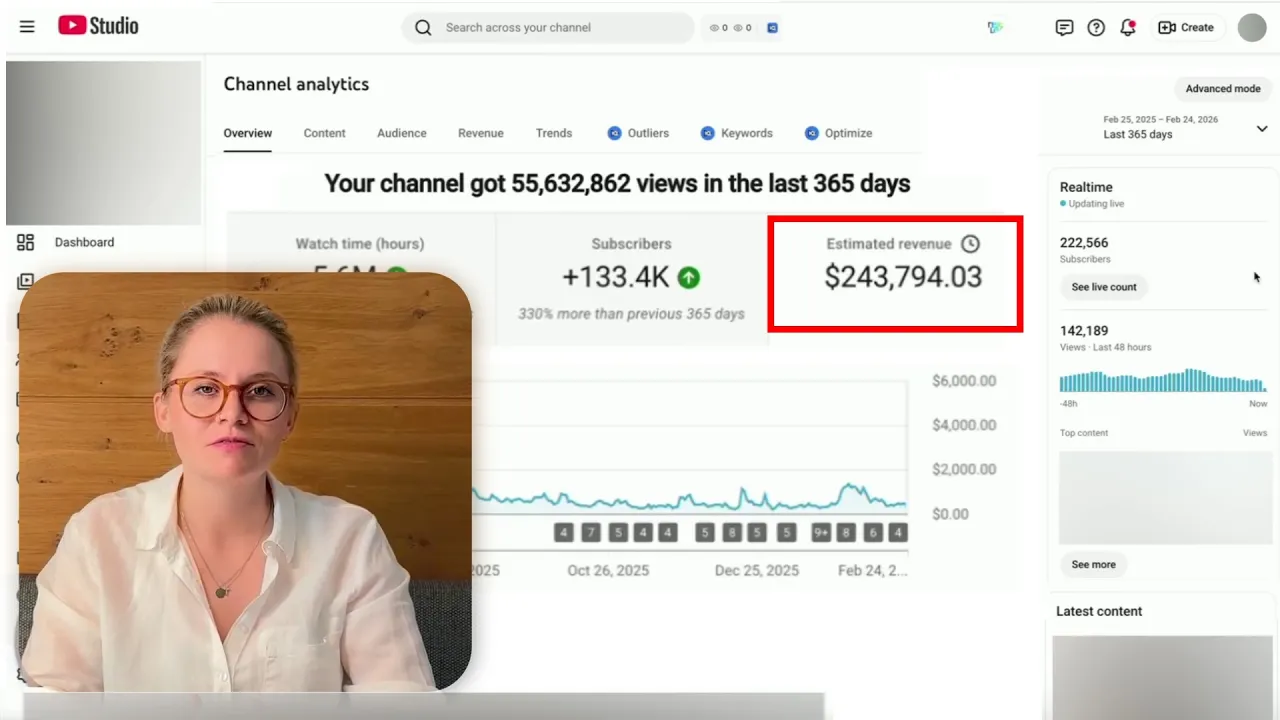Click the $4,000.00 axis label

click(x=964, y=425)
